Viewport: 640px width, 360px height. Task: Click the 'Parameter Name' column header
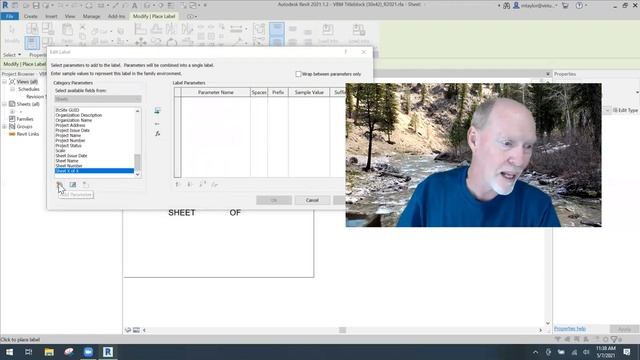tap(216, 92)
